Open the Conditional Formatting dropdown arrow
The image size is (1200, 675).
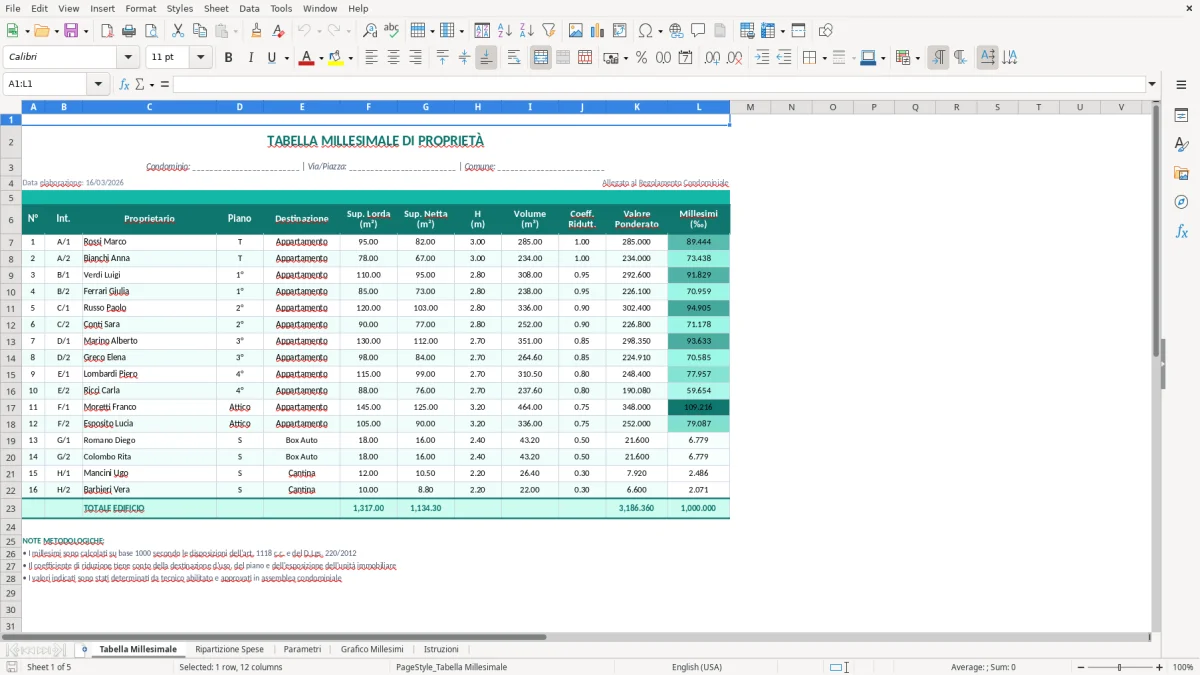917,58
